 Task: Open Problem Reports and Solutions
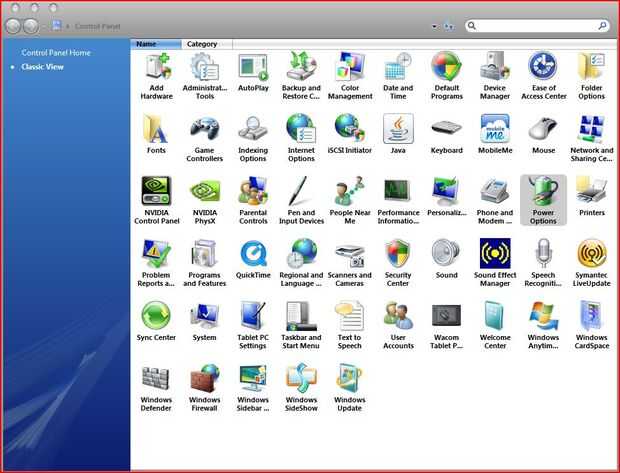point(156,263)
